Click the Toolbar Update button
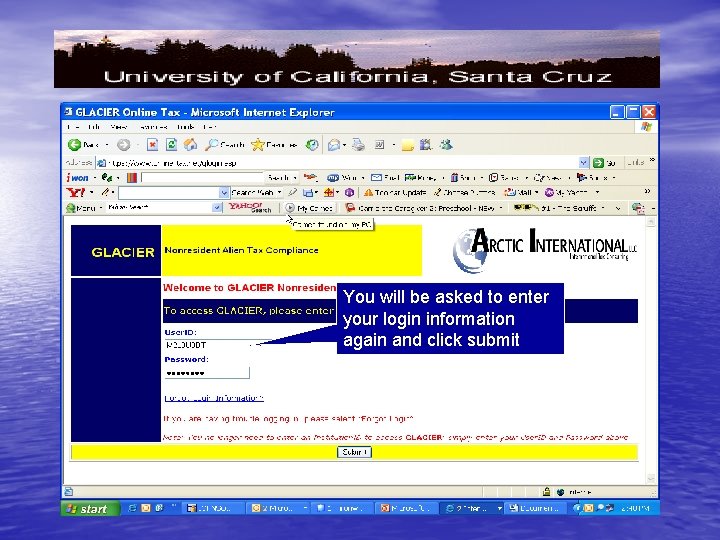This screenshot has width=720, height=540. tap(395, 192)
